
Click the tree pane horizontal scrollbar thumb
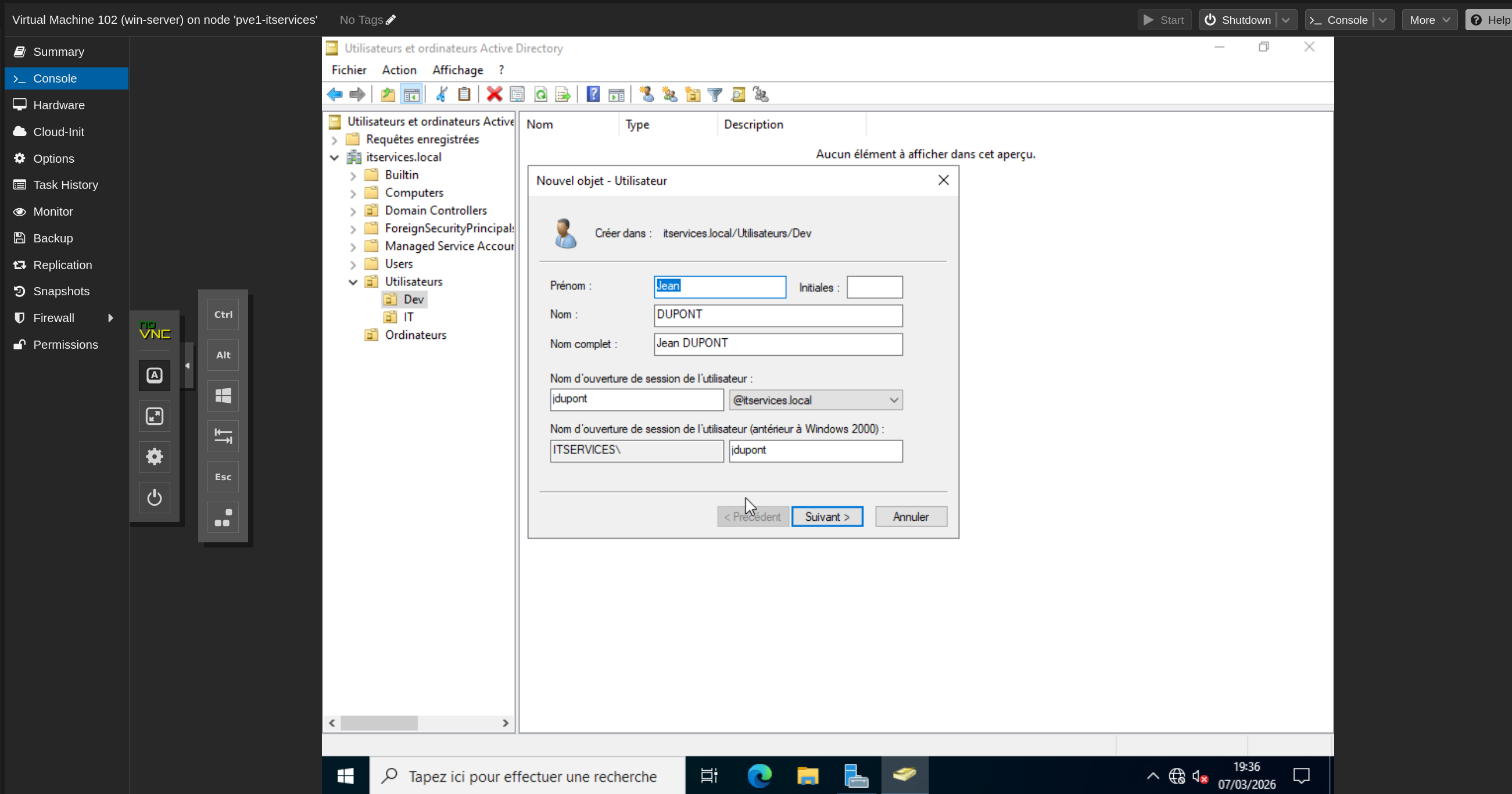tap(379, 723)
